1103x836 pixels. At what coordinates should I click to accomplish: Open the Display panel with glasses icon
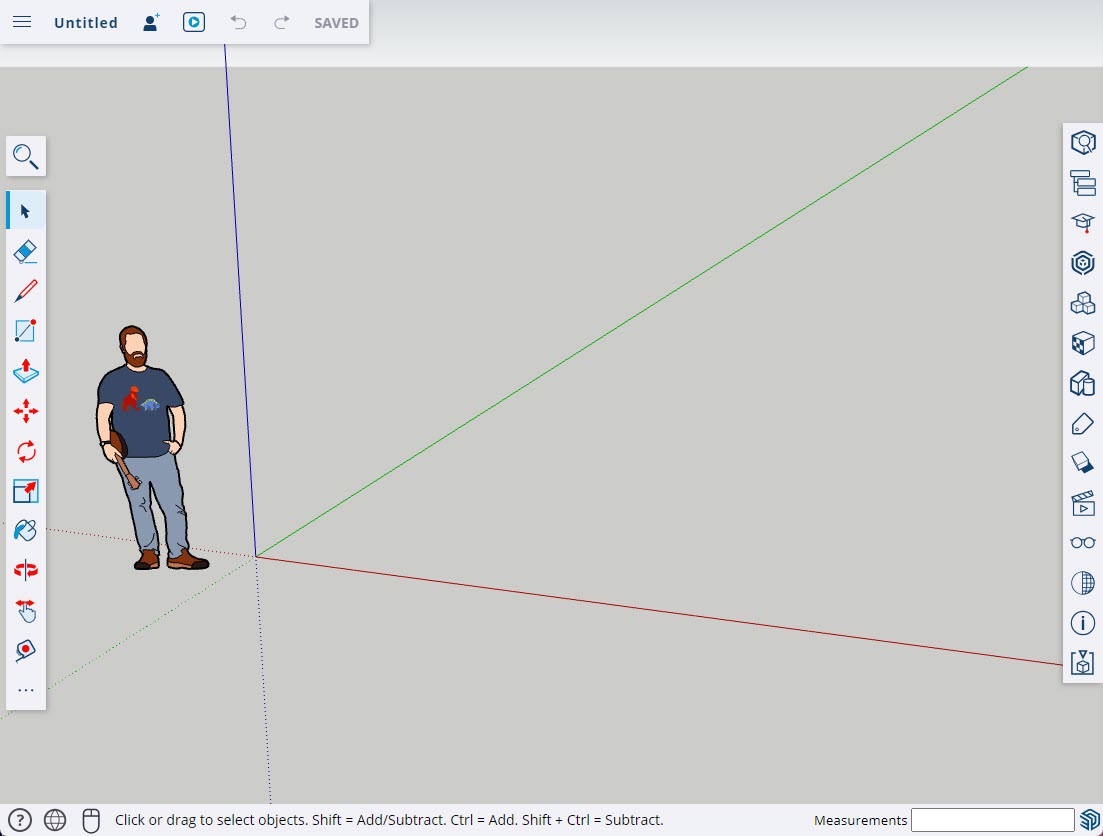coord(1082,542)
